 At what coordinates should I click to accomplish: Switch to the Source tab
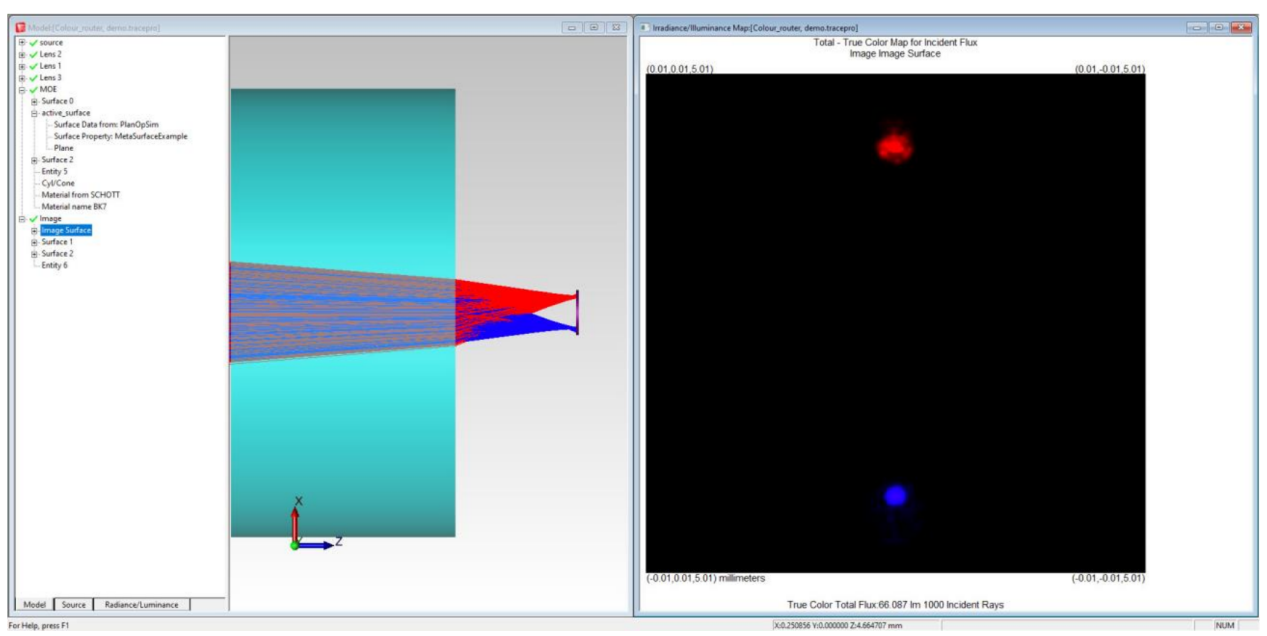73,604
